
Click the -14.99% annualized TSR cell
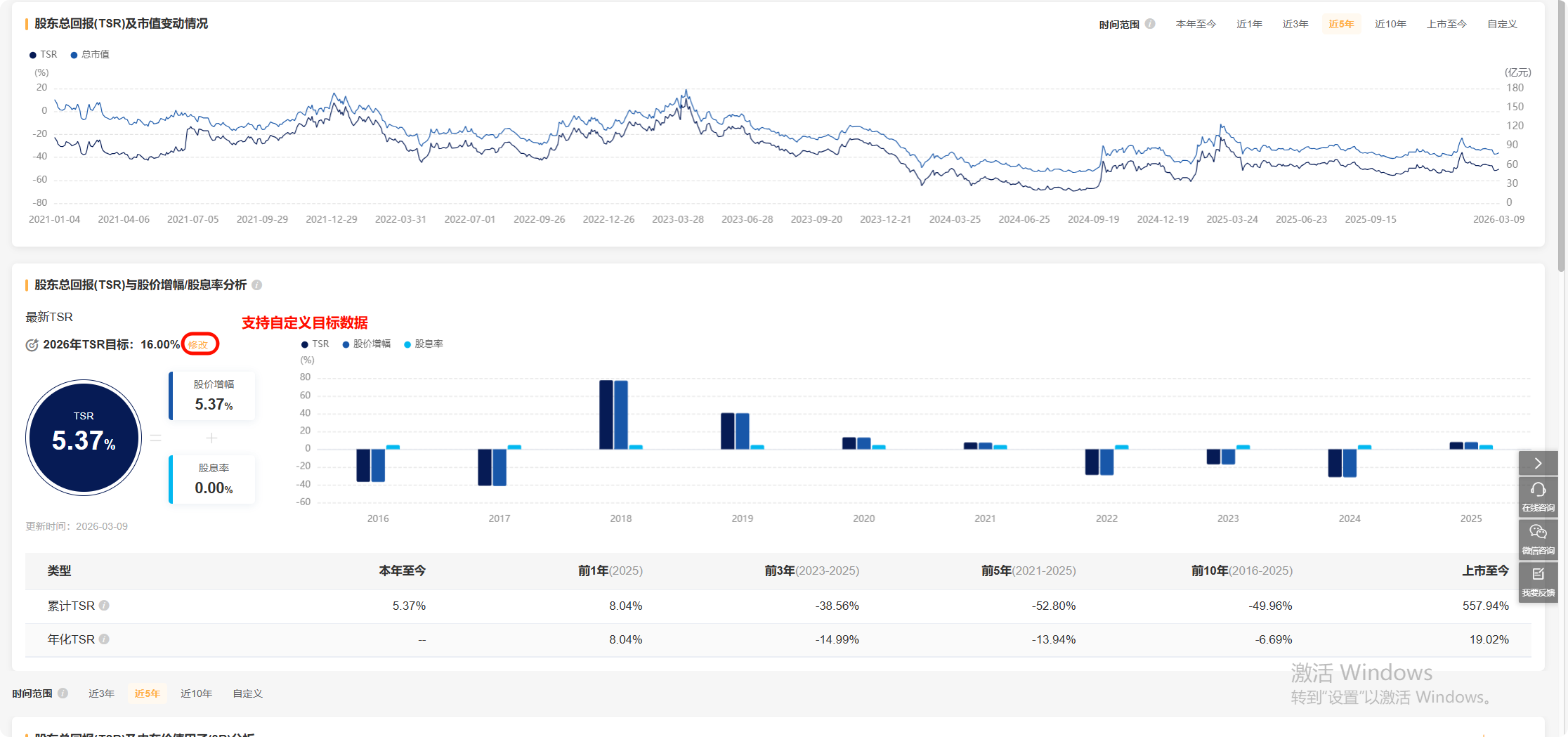tap(837, 639)
